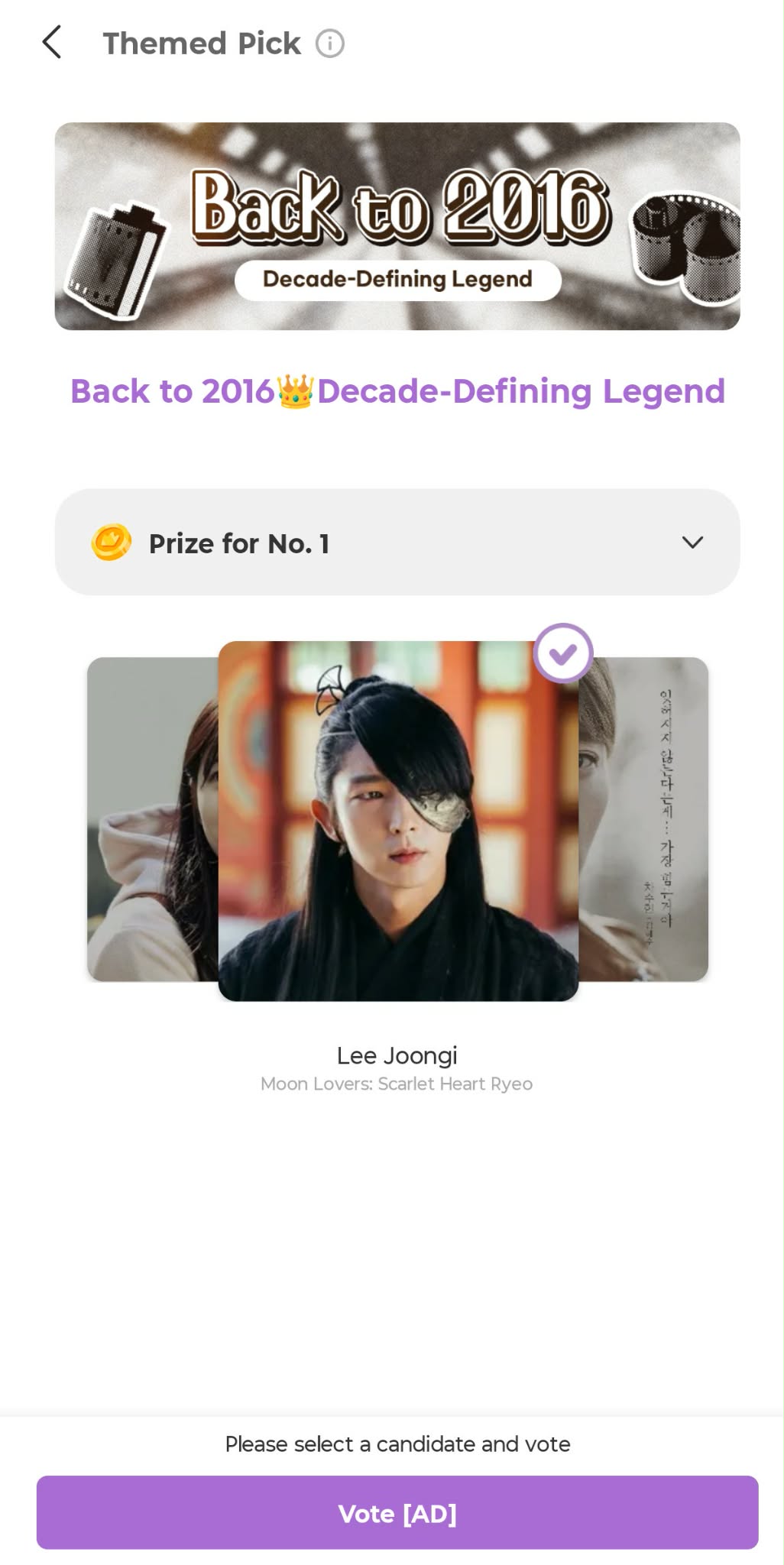Tap the purple Back to 2016 Decade-Defining Legend heading
The width and height of the screenshot is (784, 1565).
tap(397, 391)
